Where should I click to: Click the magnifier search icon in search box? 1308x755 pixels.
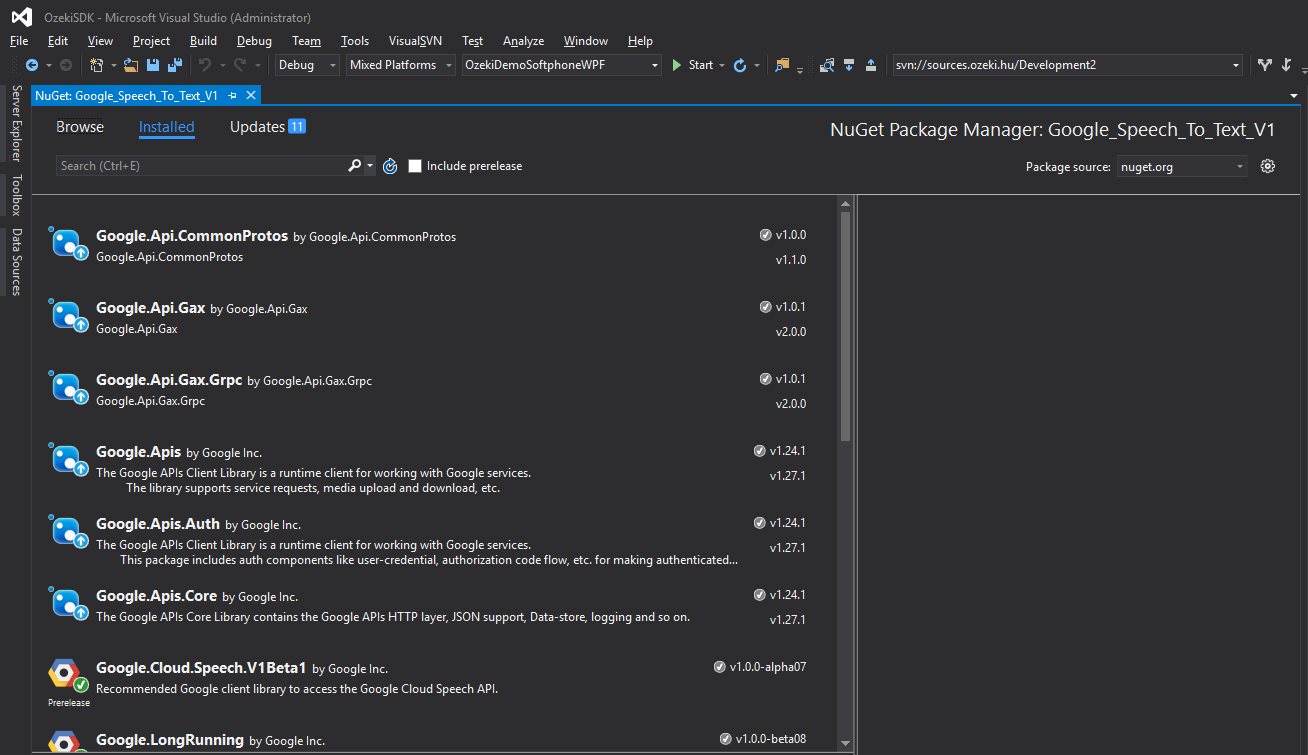point(354,166)
